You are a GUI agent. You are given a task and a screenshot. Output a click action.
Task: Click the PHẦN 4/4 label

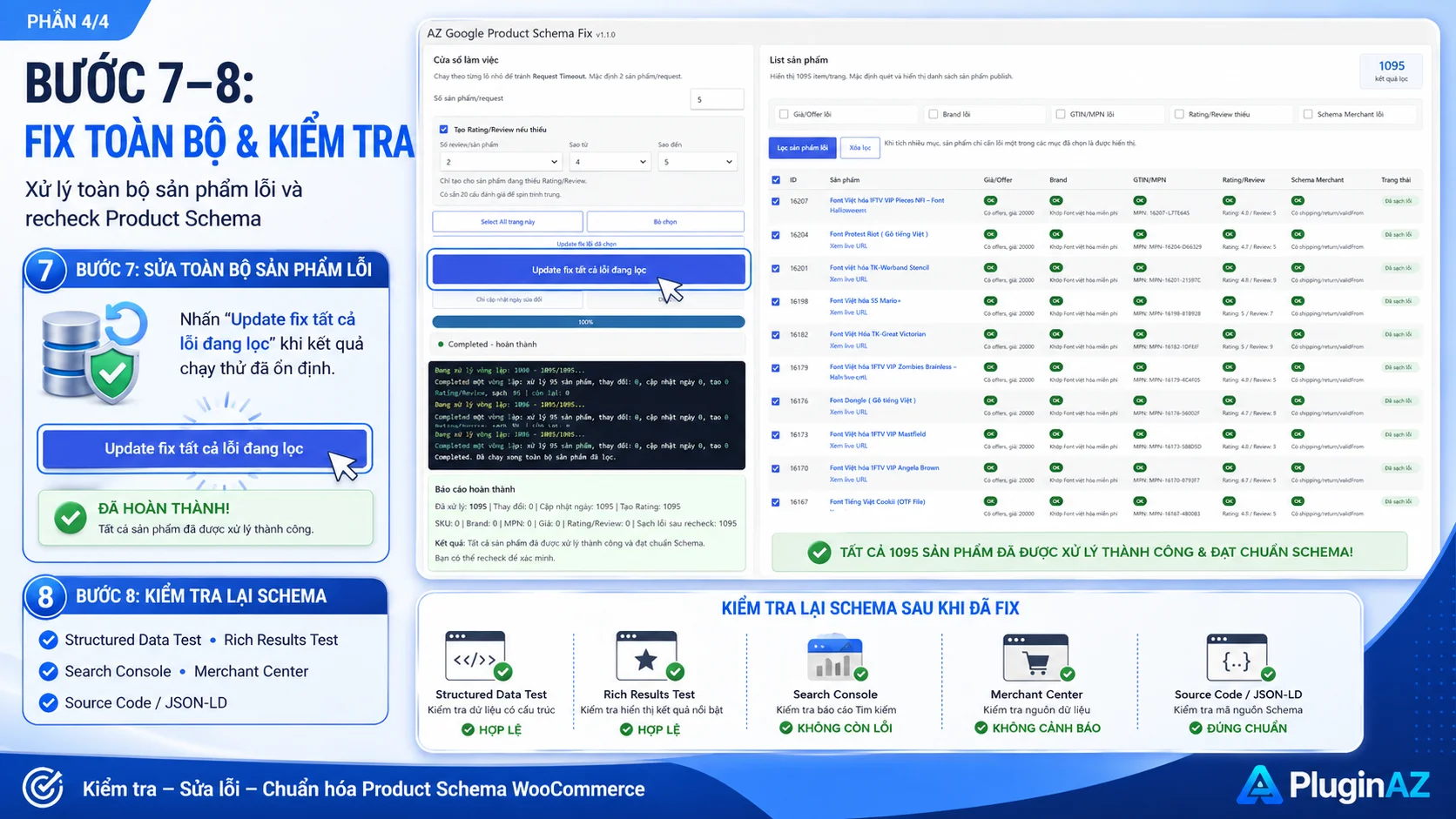(68, 21)
